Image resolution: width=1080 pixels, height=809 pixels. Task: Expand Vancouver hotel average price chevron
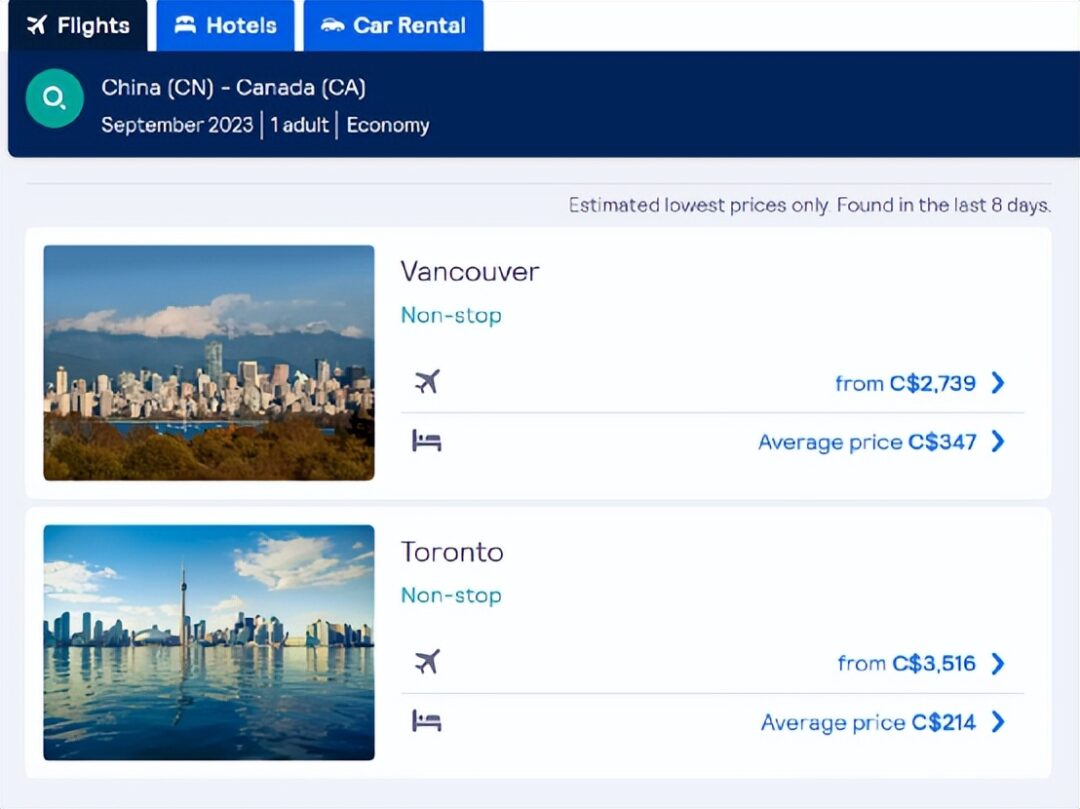point(998,441)
